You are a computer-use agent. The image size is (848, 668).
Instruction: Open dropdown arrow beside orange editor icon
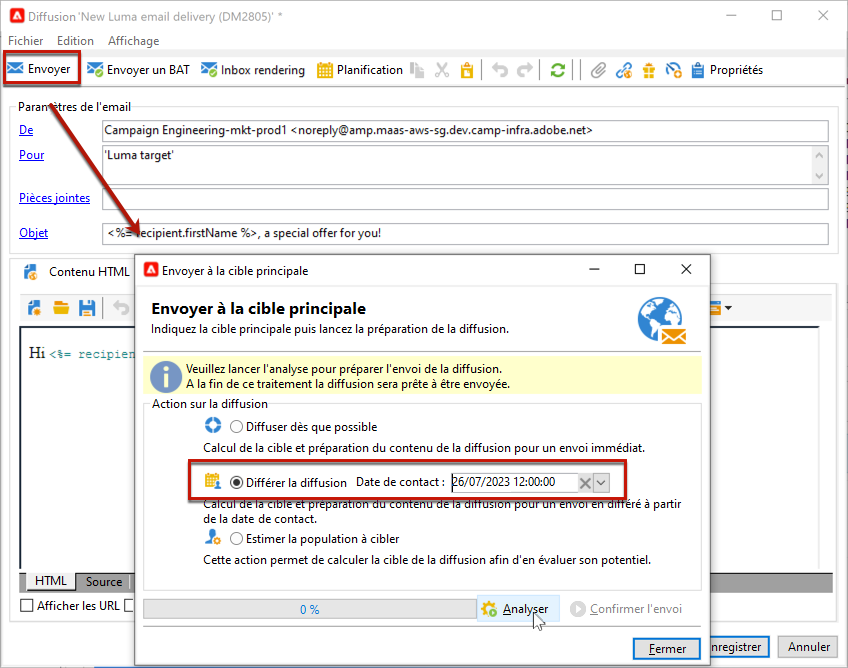(x=728, y=308)
